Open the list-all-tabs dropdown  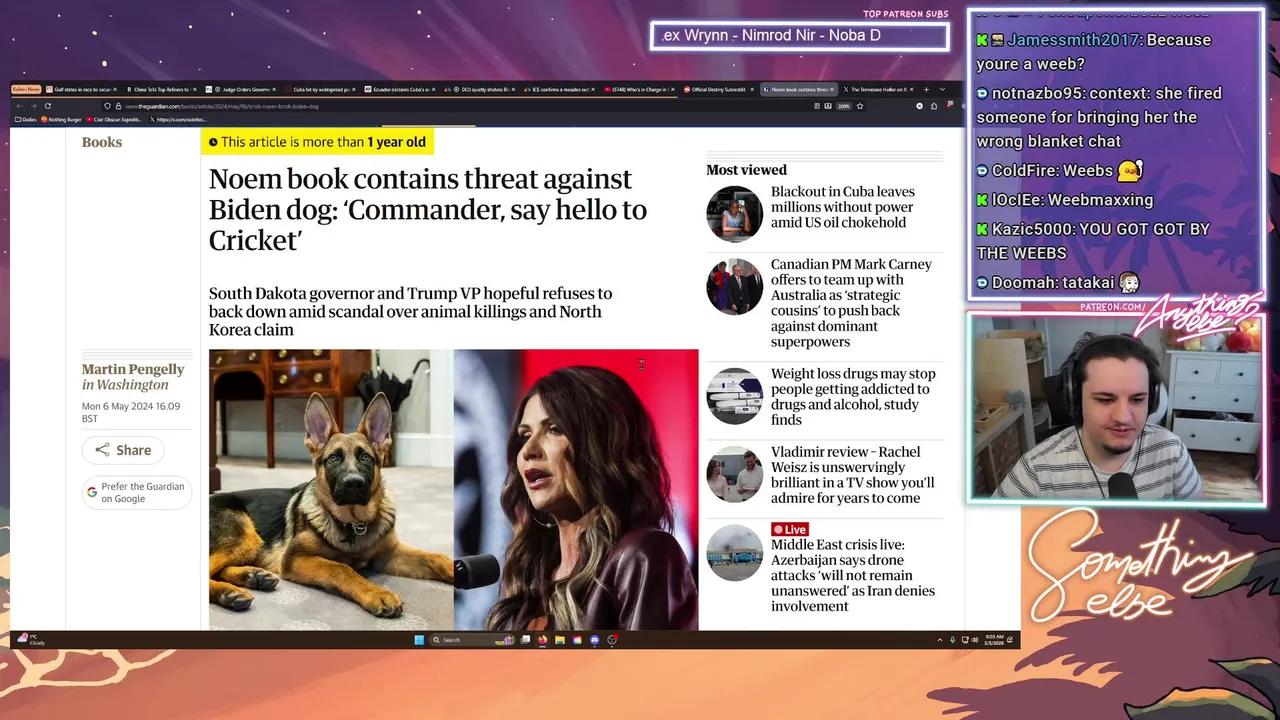coord(942,89)
